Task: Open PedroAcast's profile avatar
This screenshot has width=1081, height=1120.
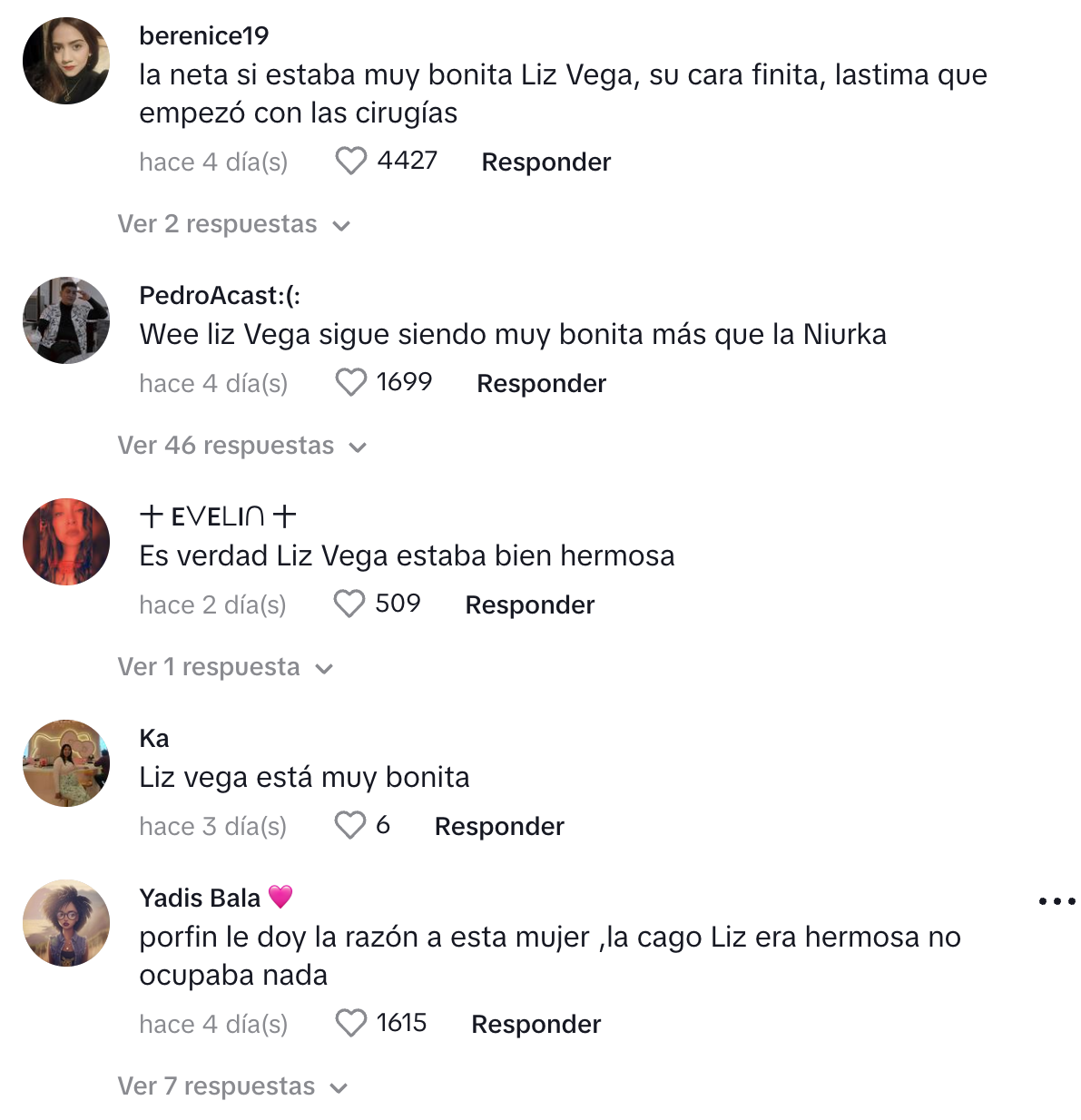Action: coord(66,320)
